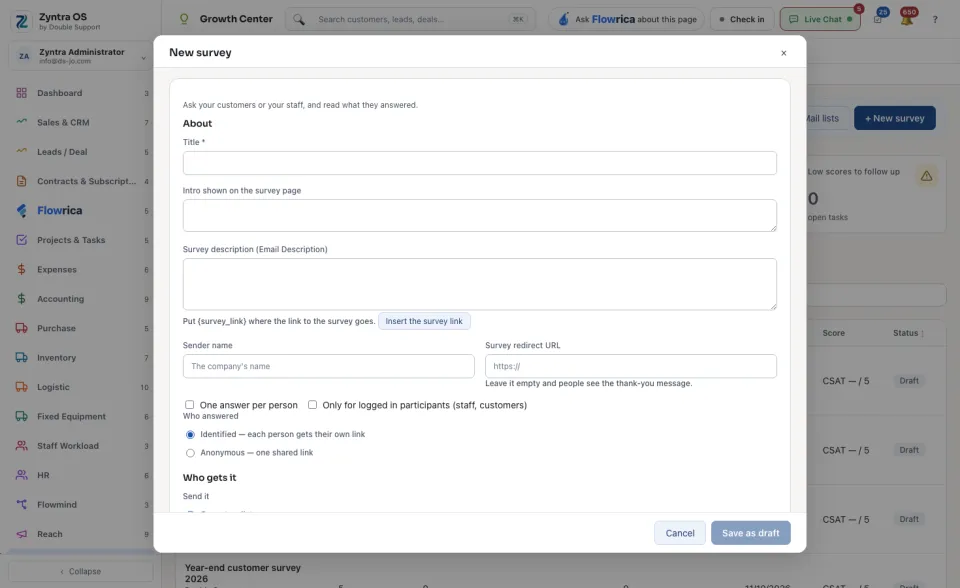Select Anonymous — one shared link
Image resolution: width=960 pixels, height=588 pixels.
pyautogui.click(x=190, y=453)
